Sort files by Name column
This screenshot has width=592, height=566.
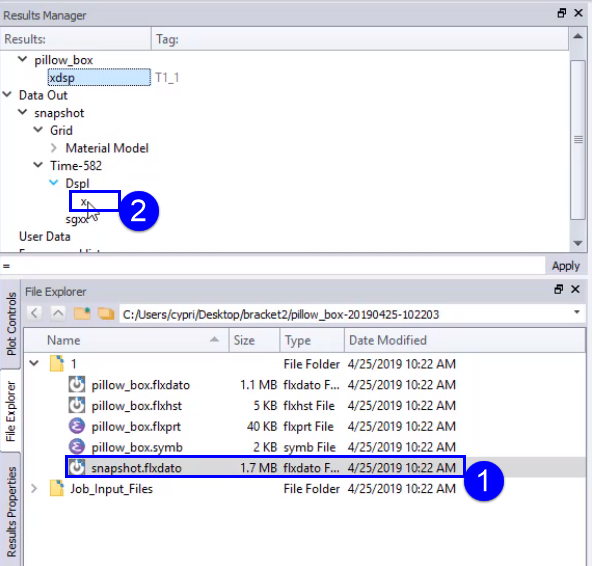(126, 340)
